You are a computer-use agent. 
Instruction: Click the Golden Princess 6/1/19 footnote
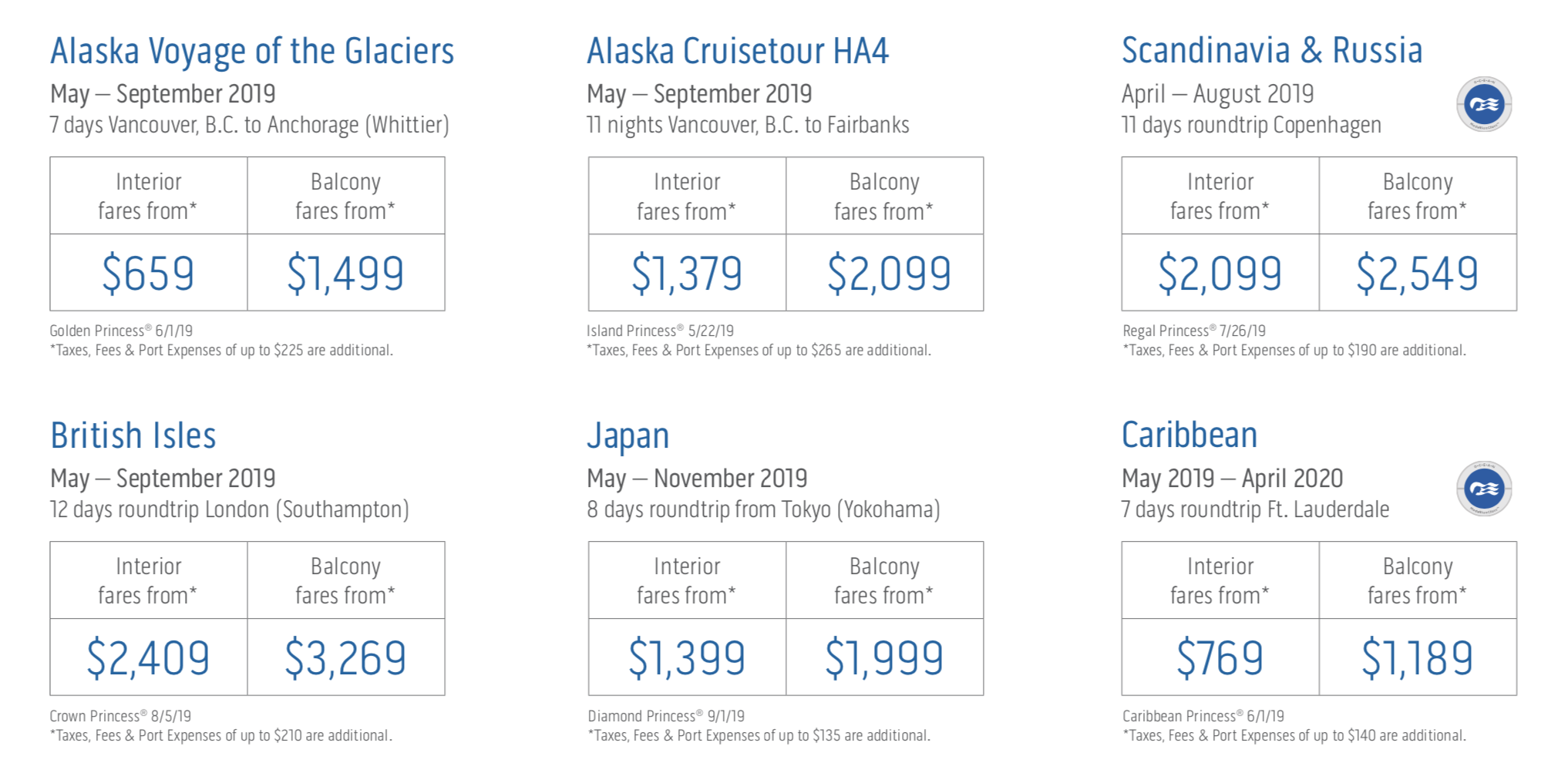[x=121, y=331]
